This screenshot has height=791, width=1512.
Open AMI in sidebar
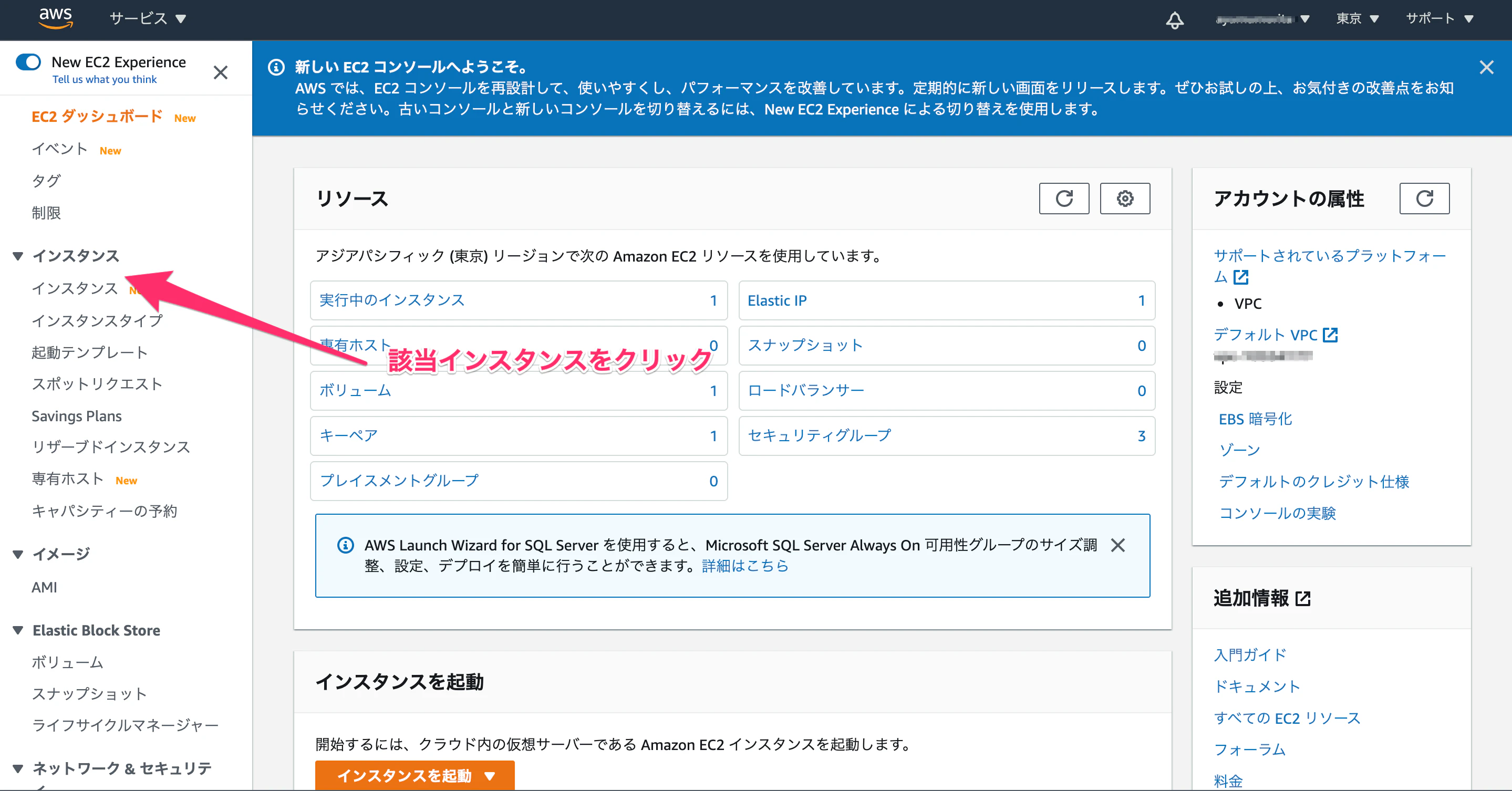[x=44, y=587]
